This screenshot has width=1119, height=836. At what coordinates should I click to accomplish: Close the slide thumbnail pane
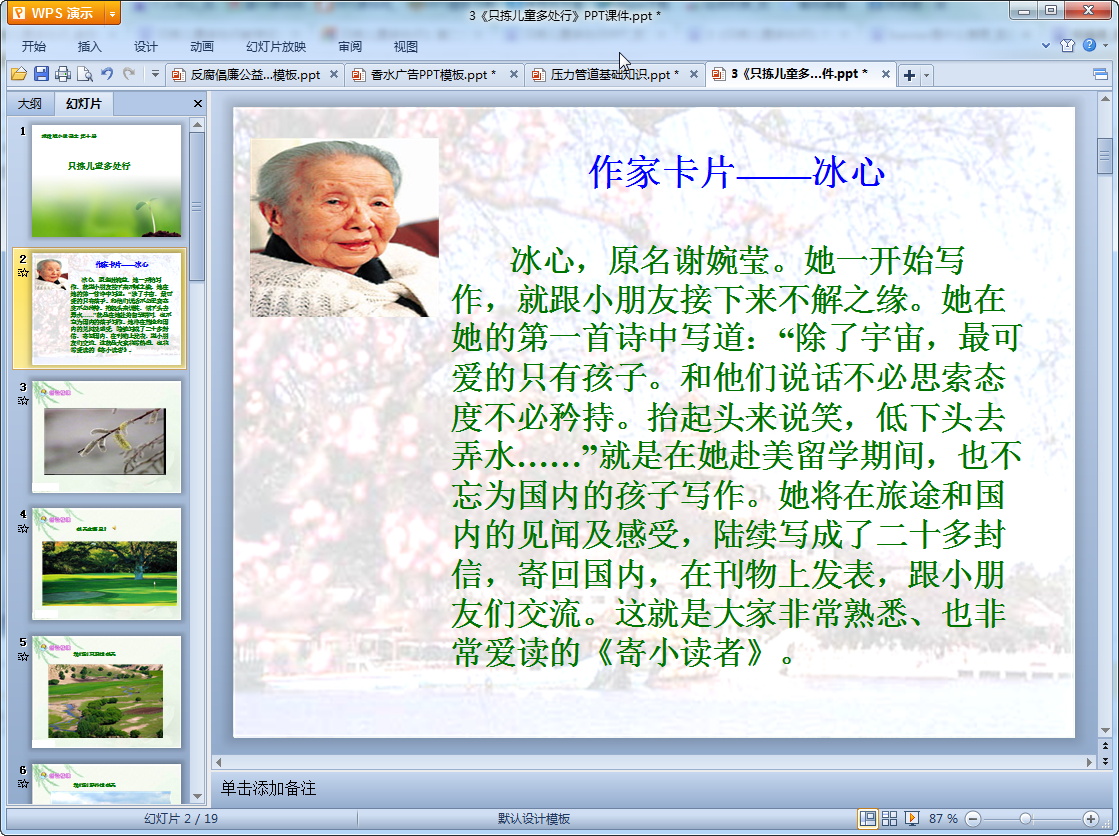click(198, 104)
